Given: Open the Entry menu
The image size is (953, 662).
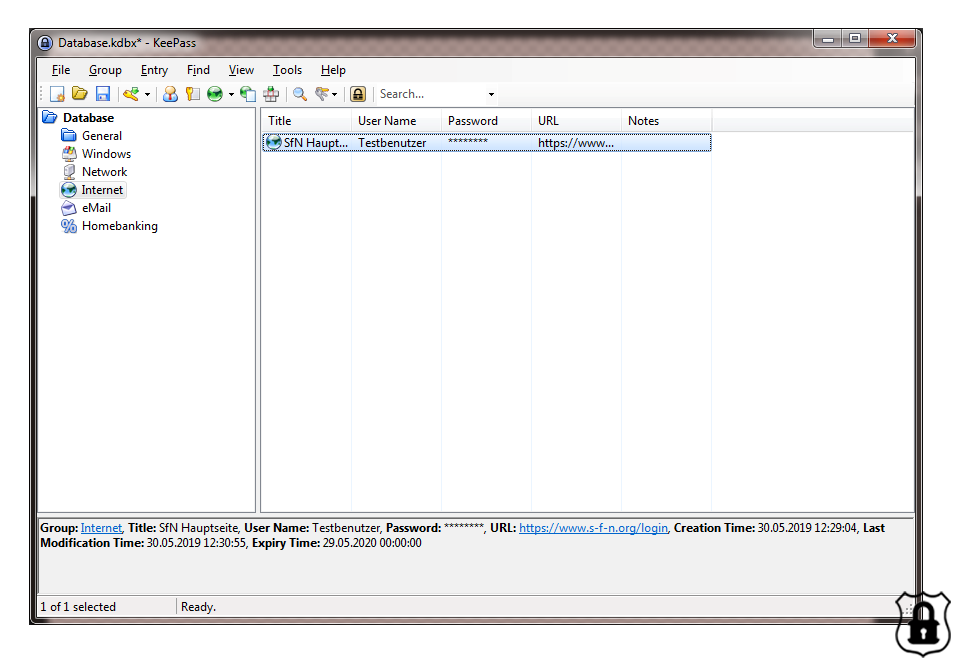Looking at the screenshot, I should [x=154, y=70].
